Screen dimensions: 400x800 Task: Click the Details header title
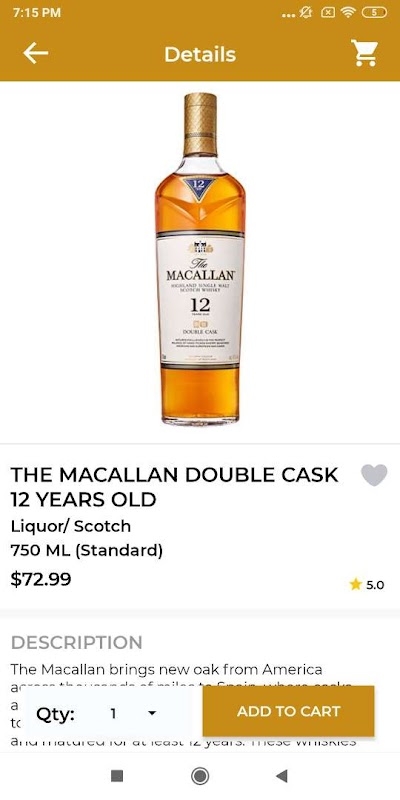[200, 54]
